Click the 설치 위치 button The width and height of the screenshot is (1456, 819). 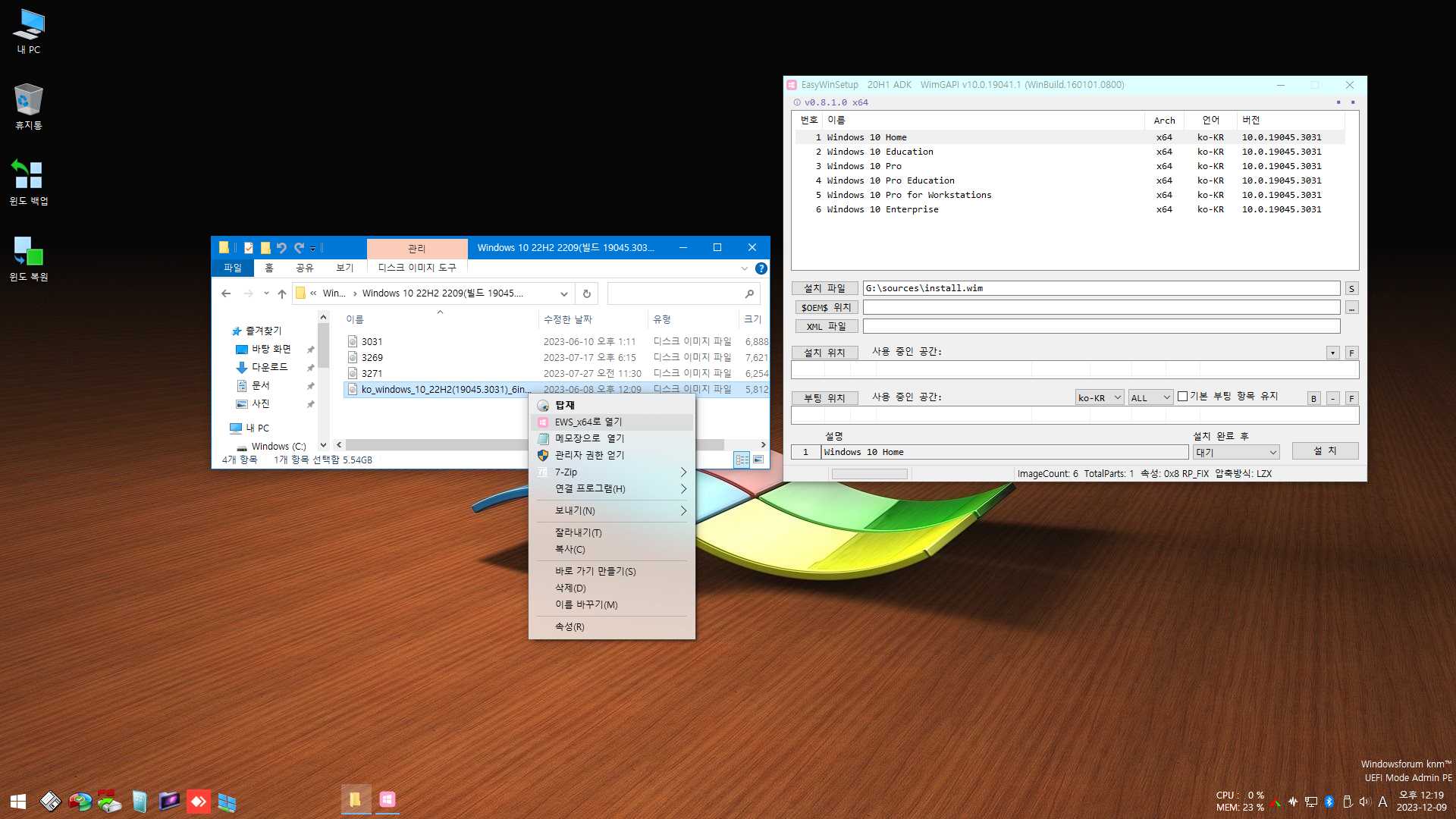pyautogui.click(x=824, y=353)
